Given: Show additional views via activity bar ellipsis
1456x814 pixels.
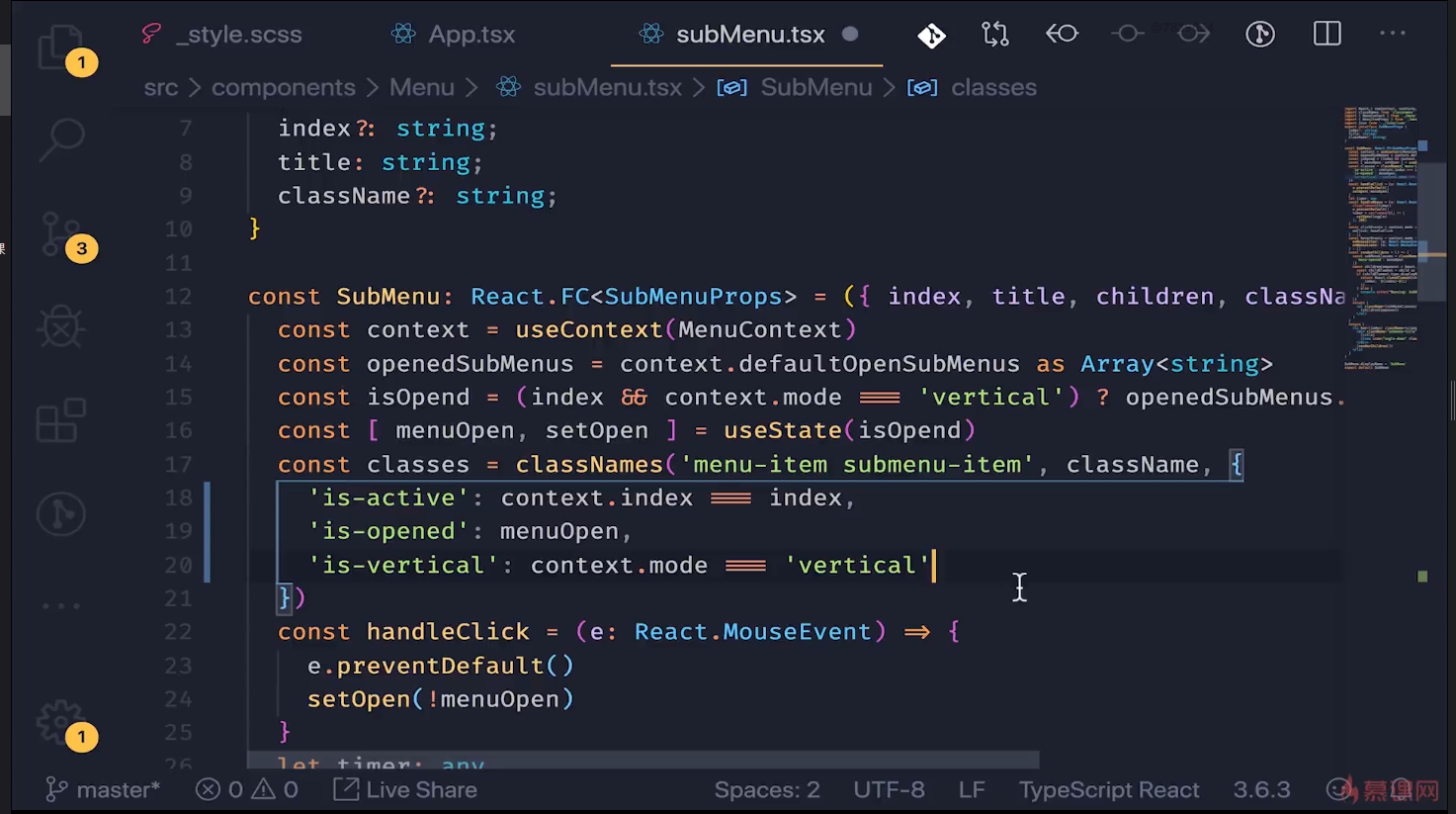Looking at the screenshot, I should (61, 605).
